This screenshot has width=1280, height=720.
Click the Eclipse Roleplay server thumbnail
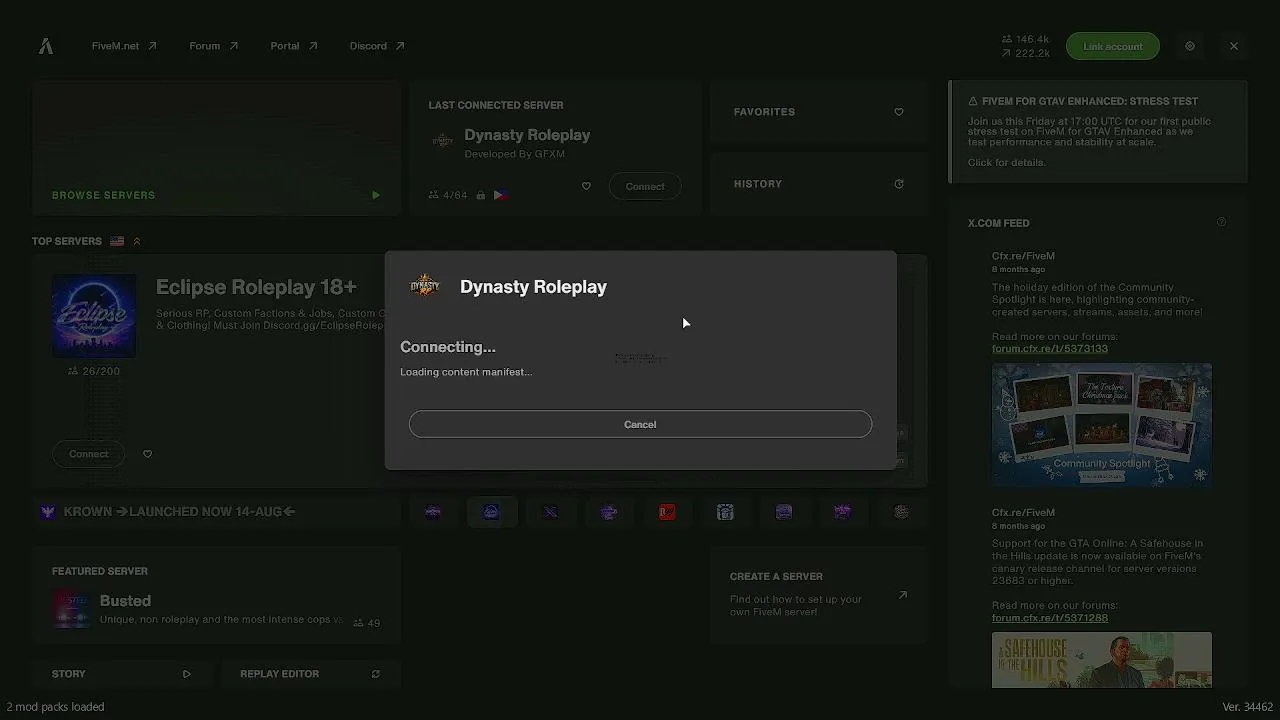click(x=94, y=316)
